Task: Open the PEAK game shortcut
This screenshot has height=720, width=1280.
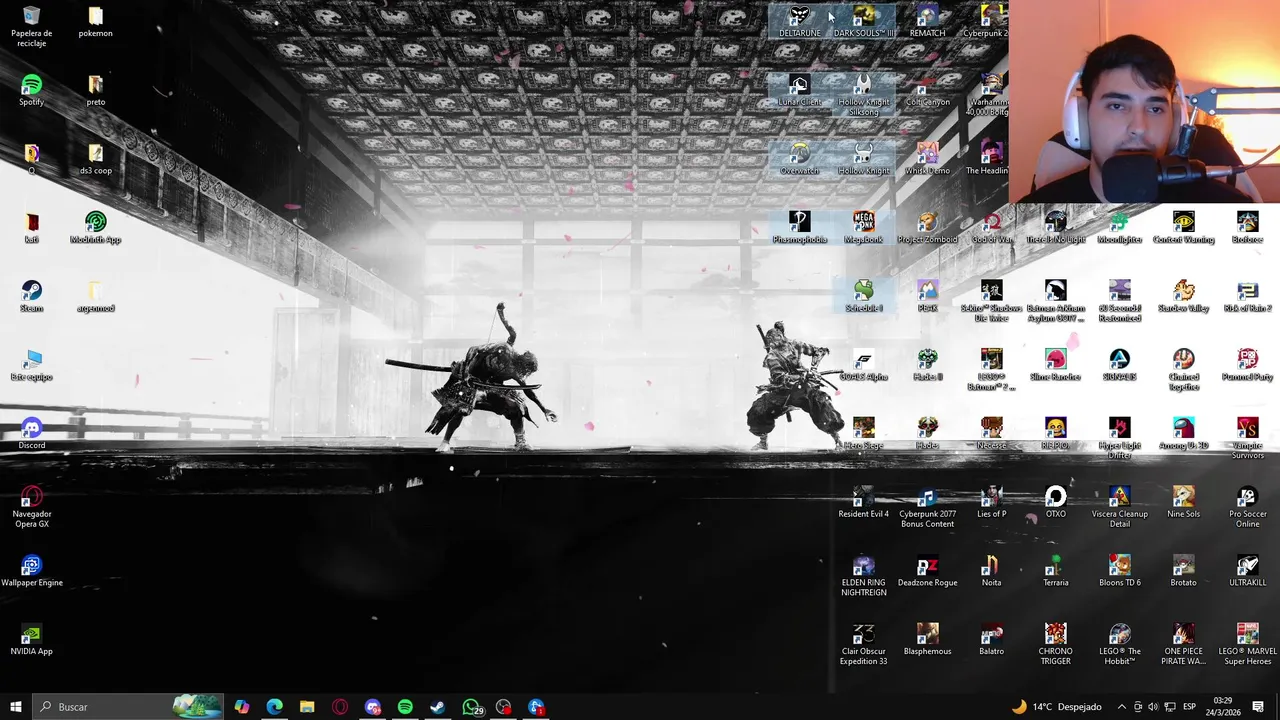Action: click(x=927, y=296)
